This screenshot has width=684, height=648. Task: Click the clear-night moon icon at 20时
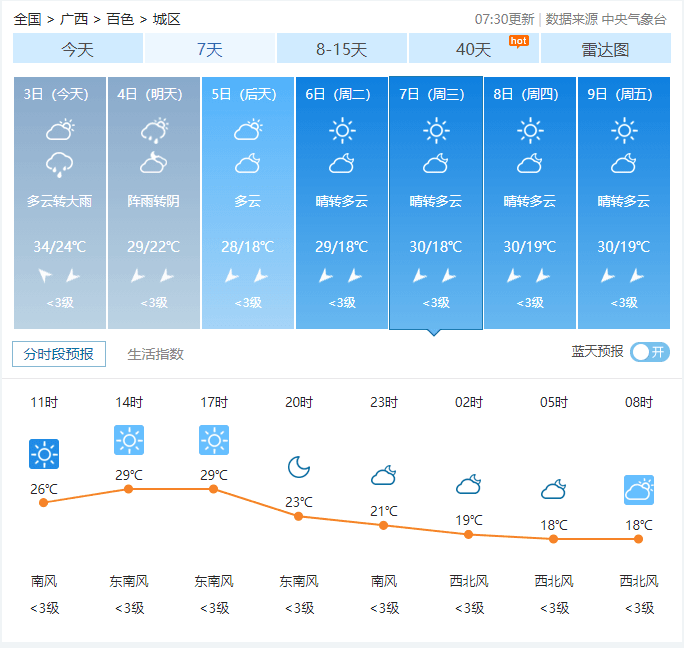click(x=299, y=467)
